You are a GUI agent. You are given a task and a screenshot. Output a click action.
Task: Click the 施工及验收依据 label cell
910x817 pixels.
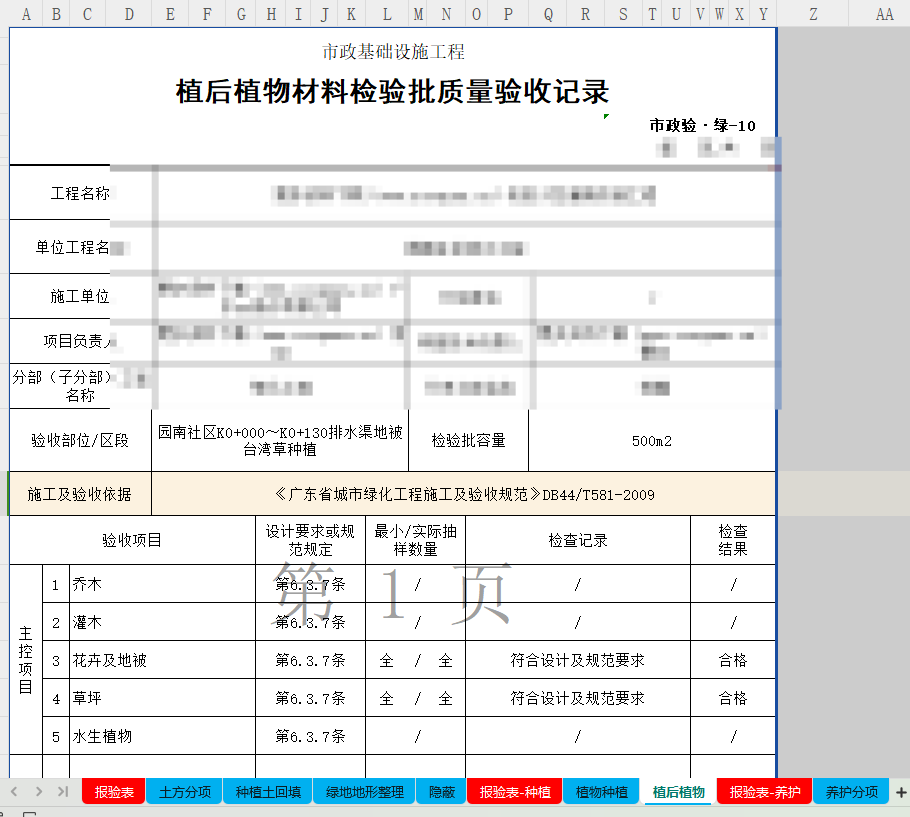pyautogui.click(x=79, y=494)
